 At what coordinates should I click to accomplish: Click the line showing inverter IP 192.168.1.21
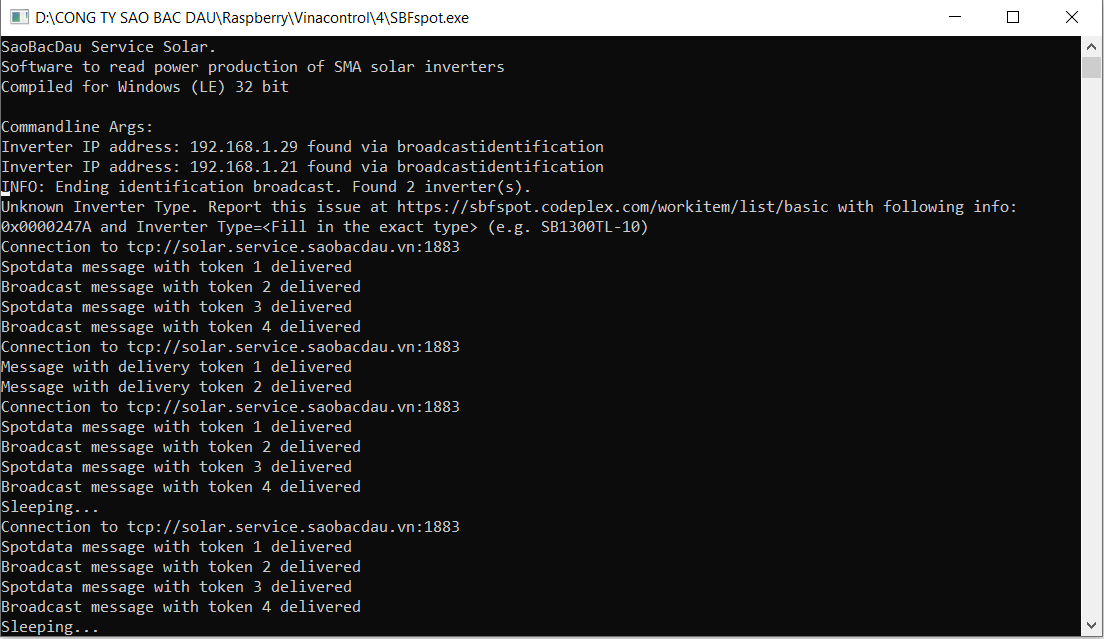300,166
